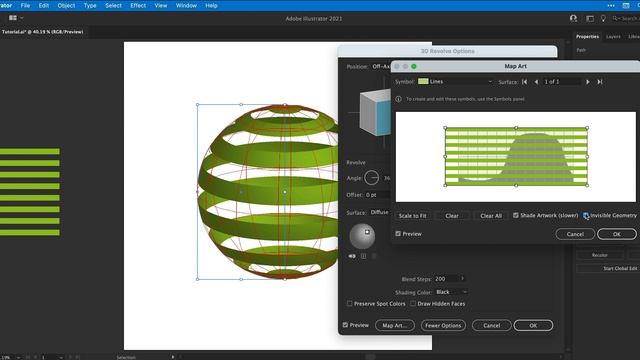Click the Map Art... button
Image resolution: width=640 pixels, height=360 pixels.
click(x=395, y=325)
